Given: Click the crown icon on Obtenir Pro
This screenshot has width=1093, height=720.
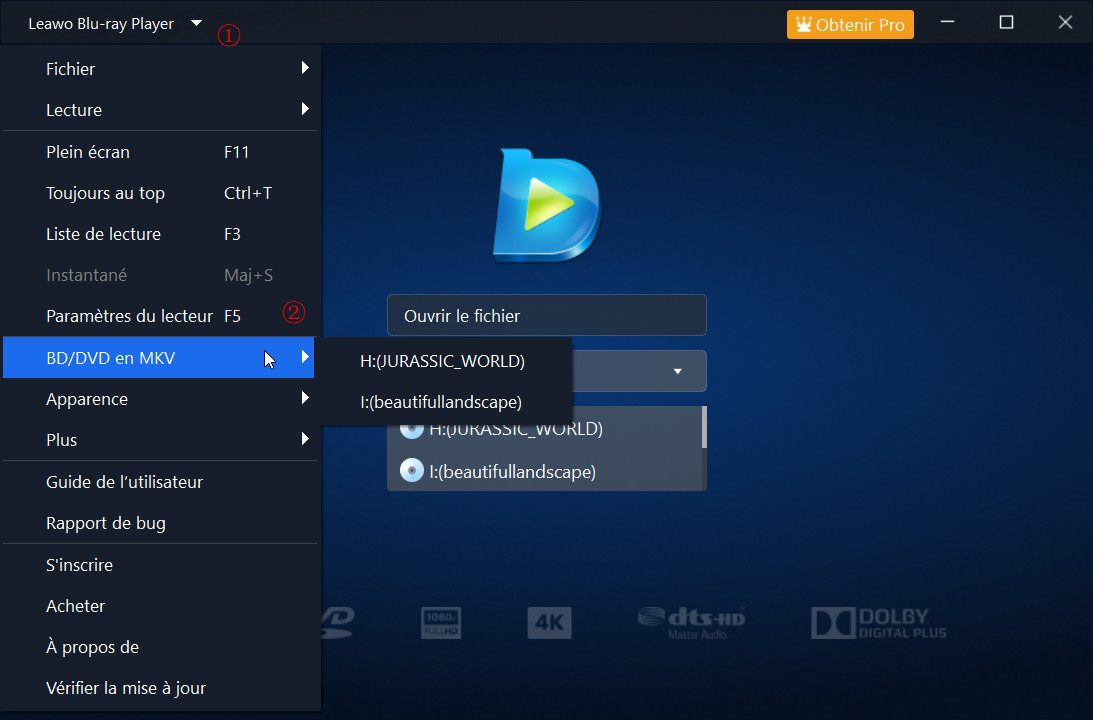Looking at the screenshot, I should click(x=804, y=24).
